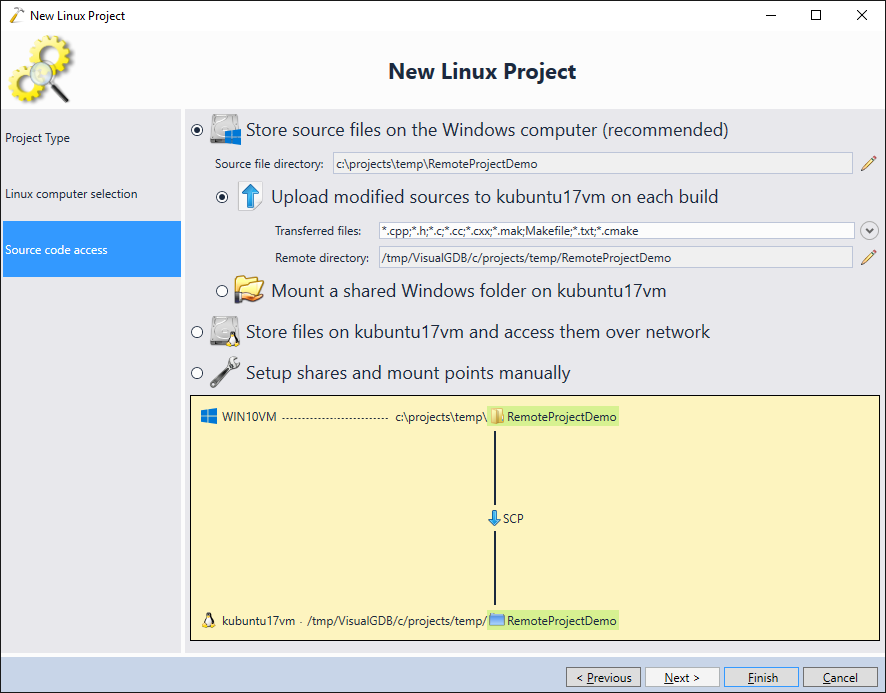Go to the Linux computer selection page

(92, 193)
